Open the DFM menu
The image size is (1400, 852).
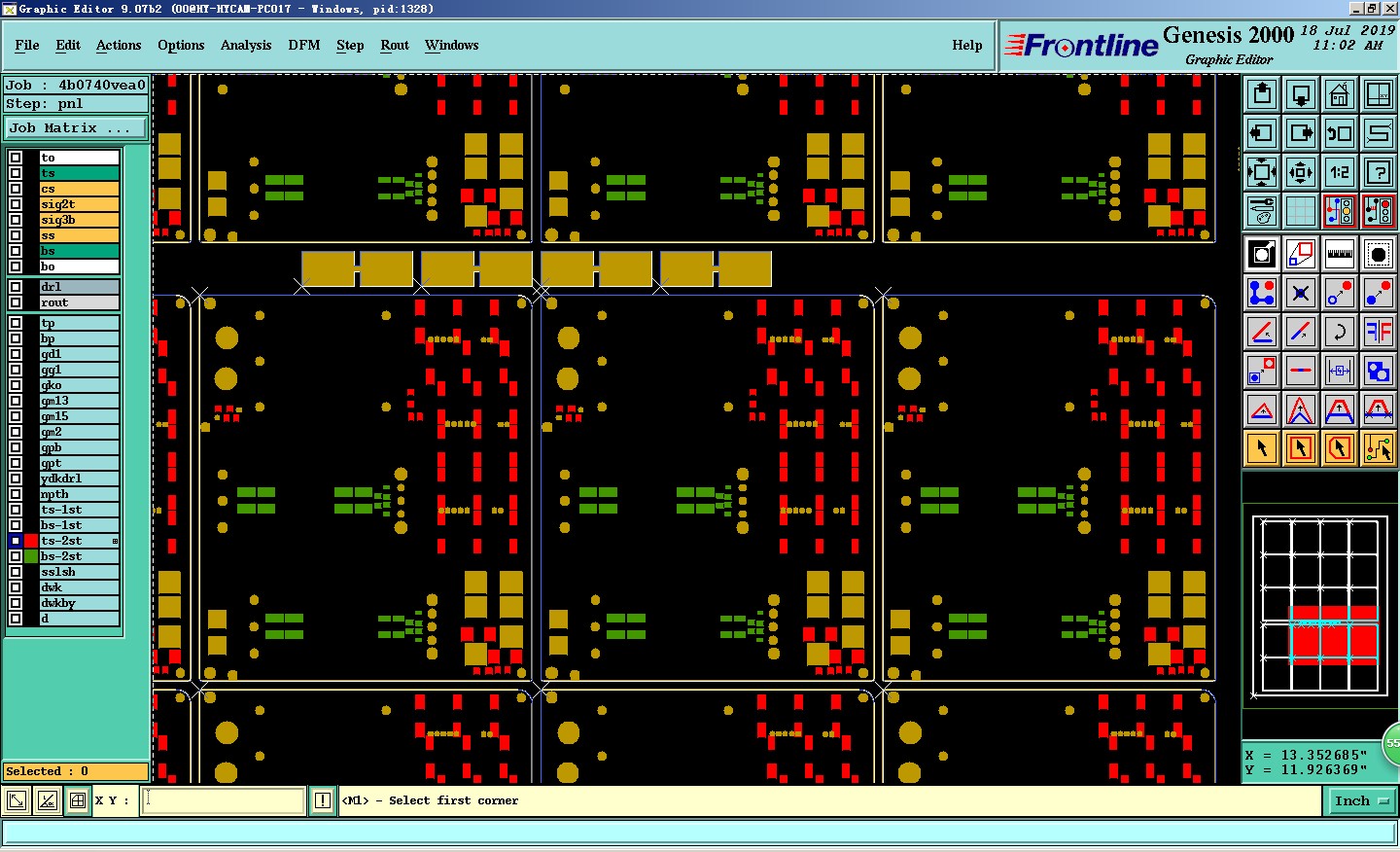tap(304, 45)
